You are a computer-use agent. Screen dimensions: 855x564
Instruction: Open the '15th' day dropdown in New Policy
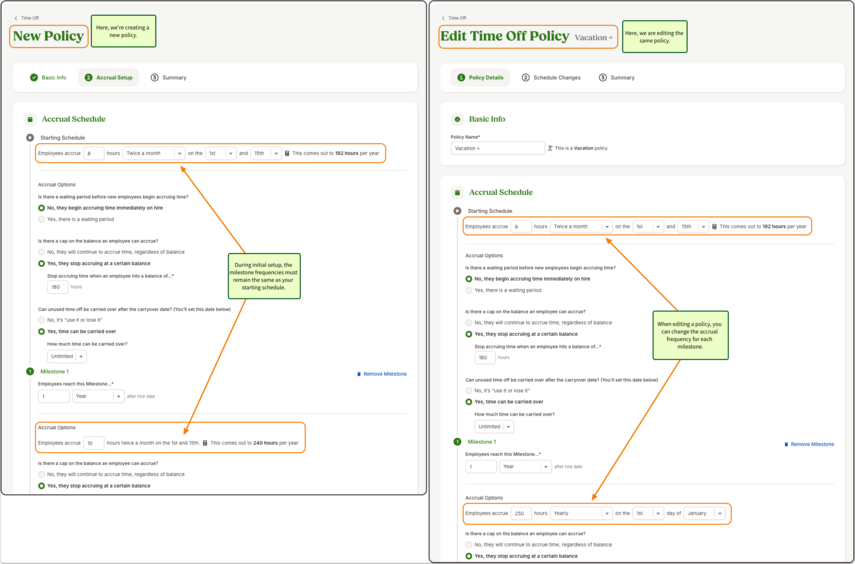click(x=267, y=153)
